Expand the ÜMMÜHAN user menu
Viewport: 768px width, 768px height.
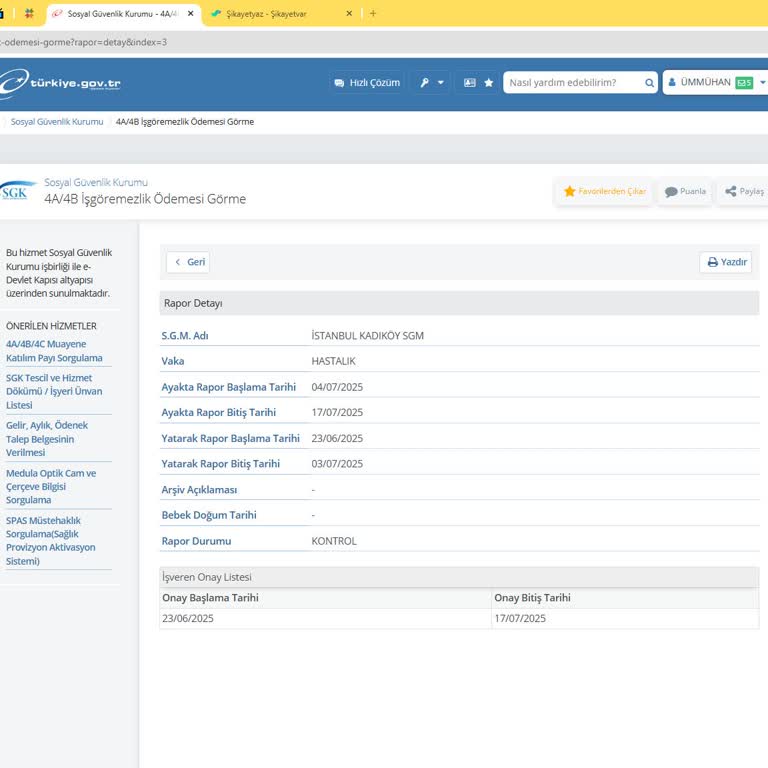[x=704, y=82]
